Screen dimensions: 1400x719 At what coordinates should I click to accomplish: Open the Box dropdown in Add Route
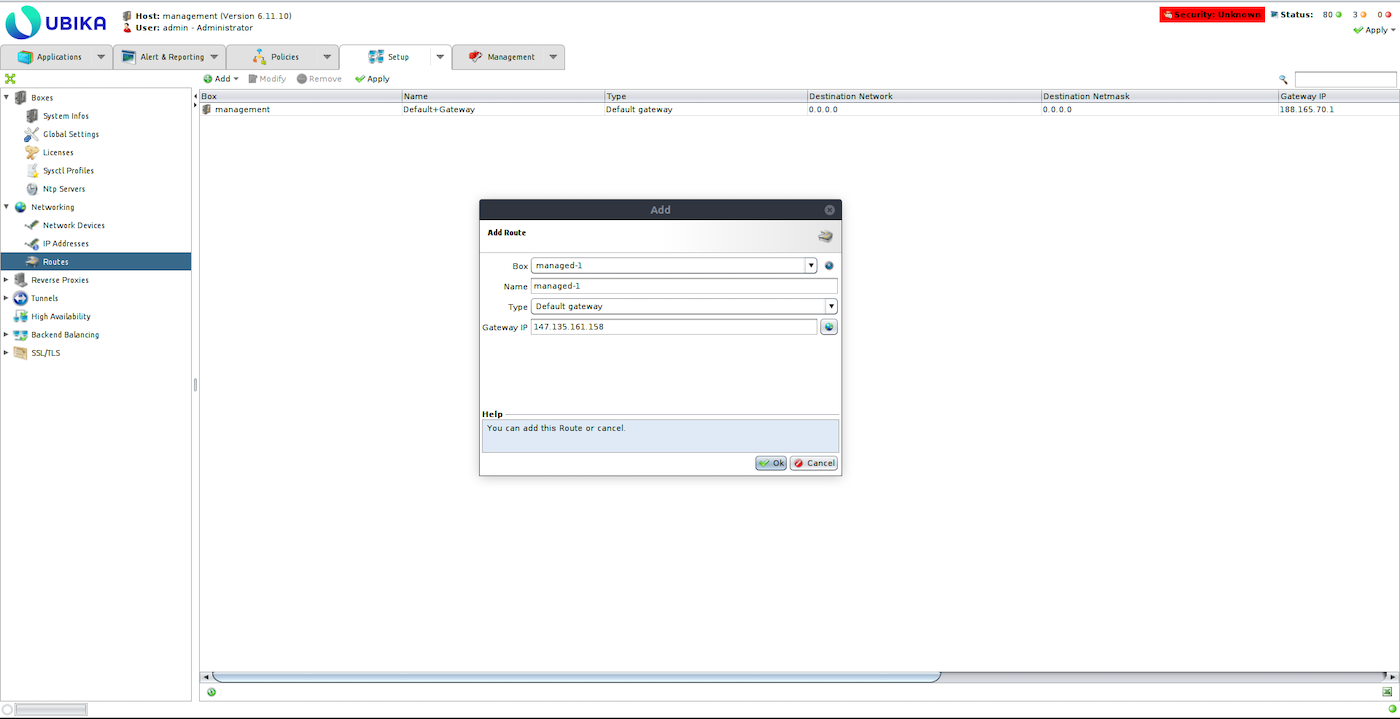coord(811,266)
